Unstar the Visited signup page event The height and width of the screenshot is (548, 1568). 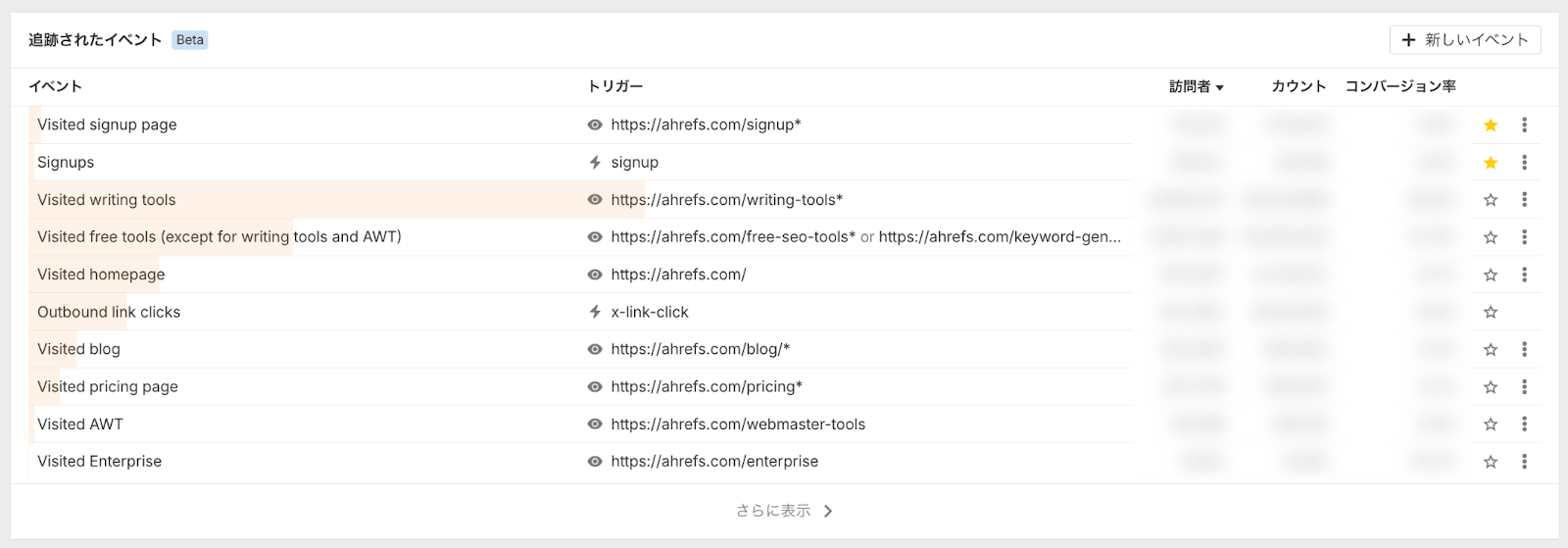[1491, 125]
